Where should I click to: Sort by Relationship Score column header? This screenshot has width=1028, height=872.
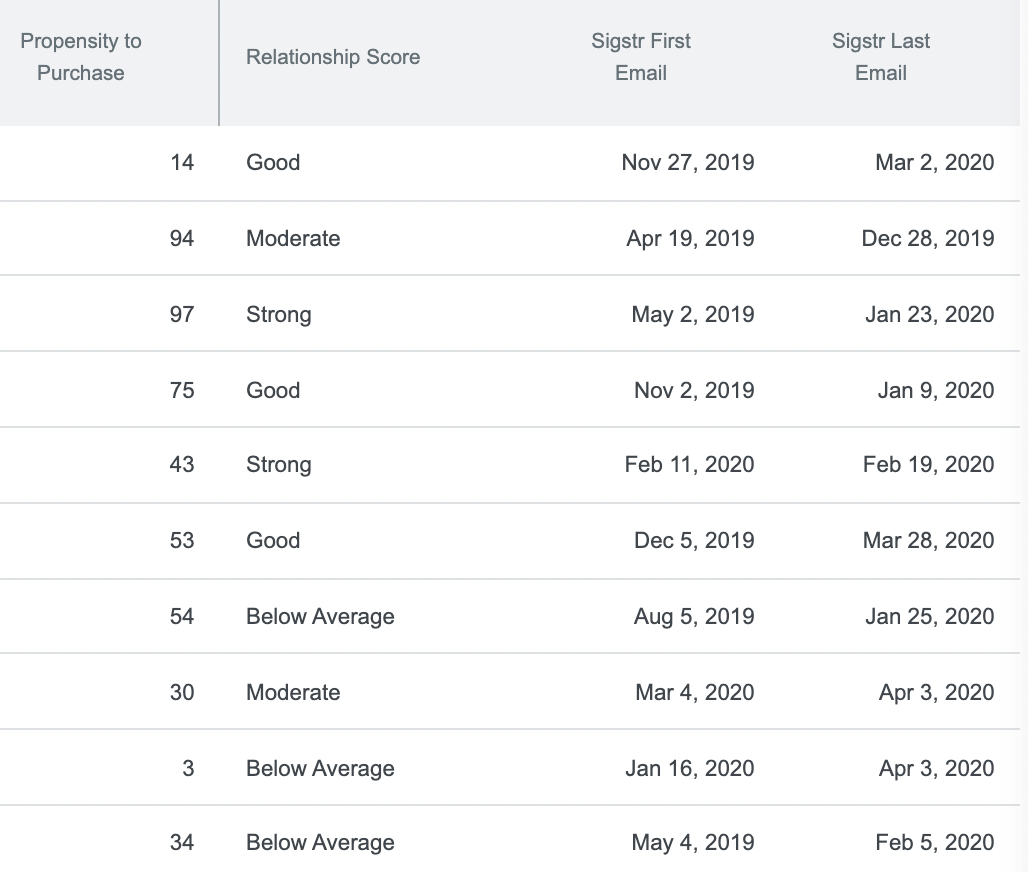333,57
